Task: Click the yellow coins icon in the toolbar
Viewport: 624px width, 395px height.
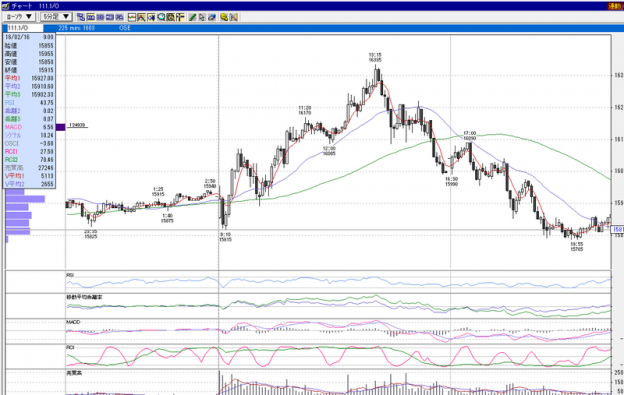Action: (224, 17)
